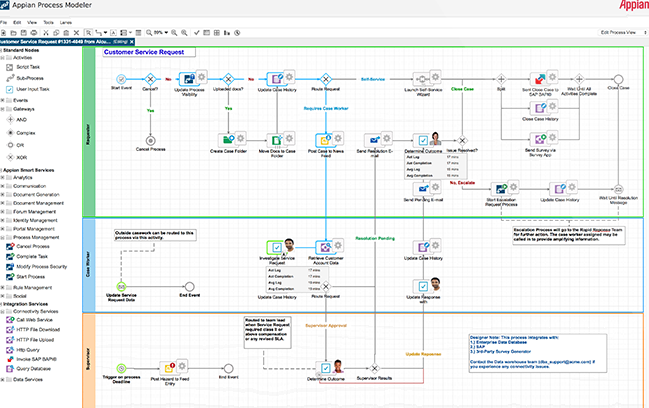Open the zoom percentage dropdown

point(160,31)
